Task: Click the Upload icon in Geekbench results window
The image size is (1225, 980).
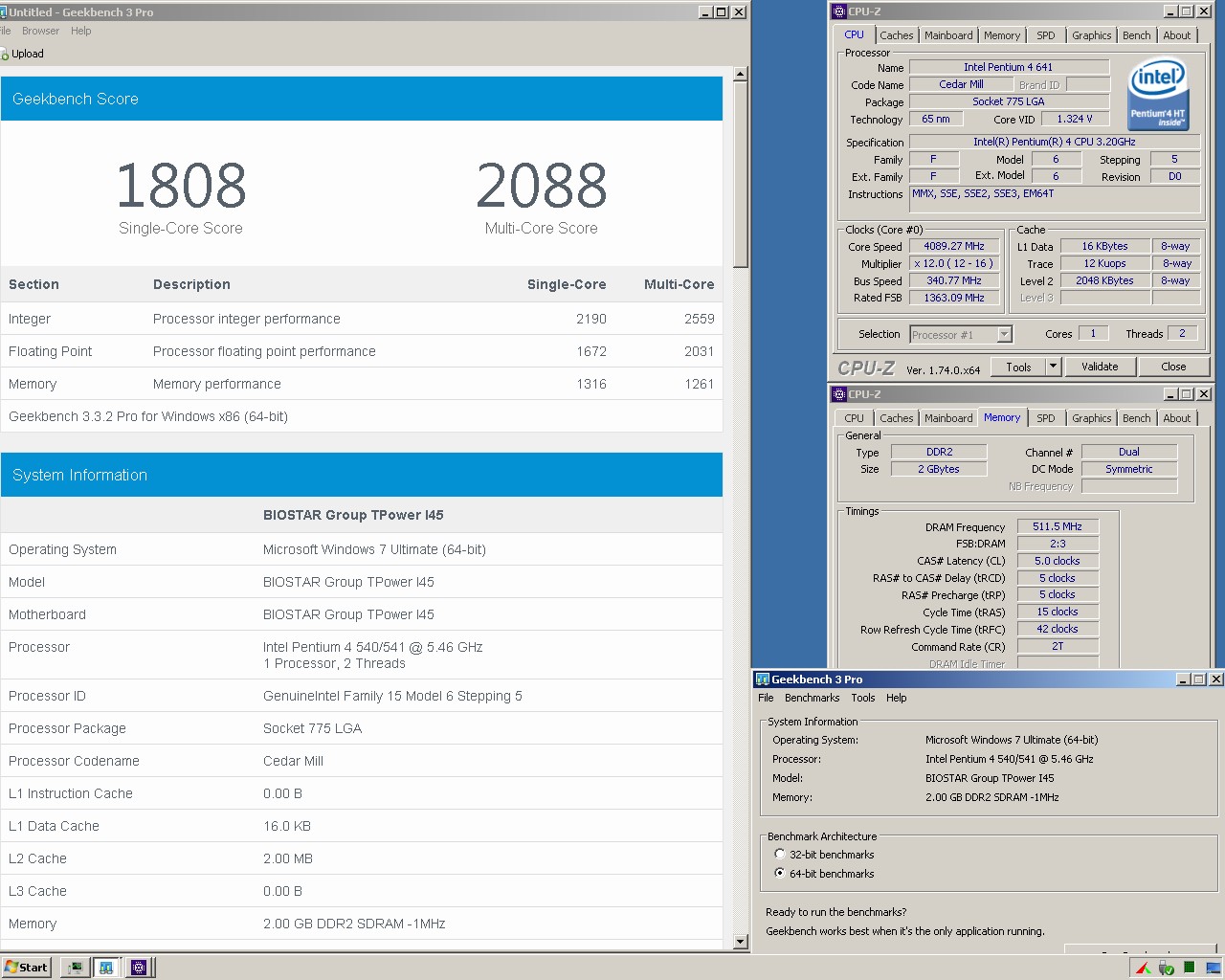Action: [x=5, y=55]
